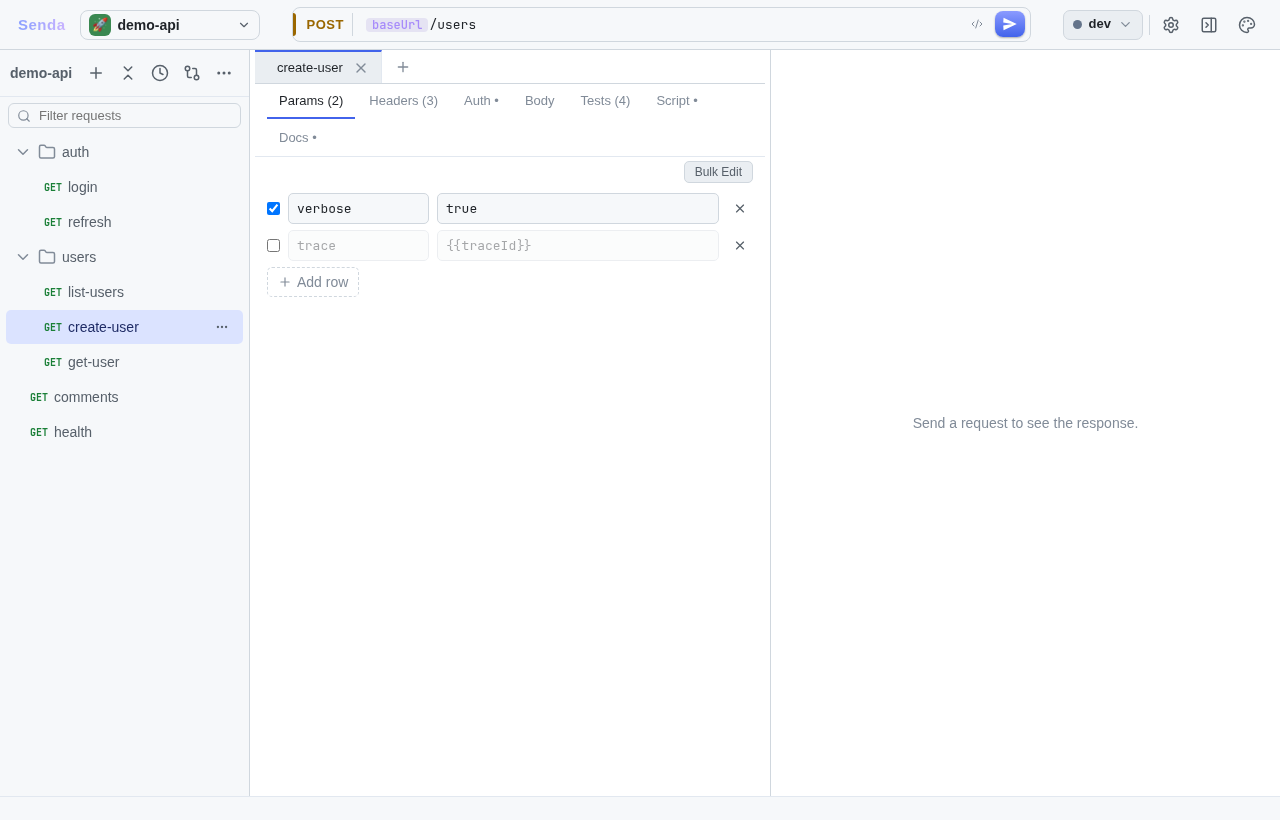The height and width of the screenshot is (820, 1280).
Task: Open the Auth tab
Action: click(x=481, y=101)
